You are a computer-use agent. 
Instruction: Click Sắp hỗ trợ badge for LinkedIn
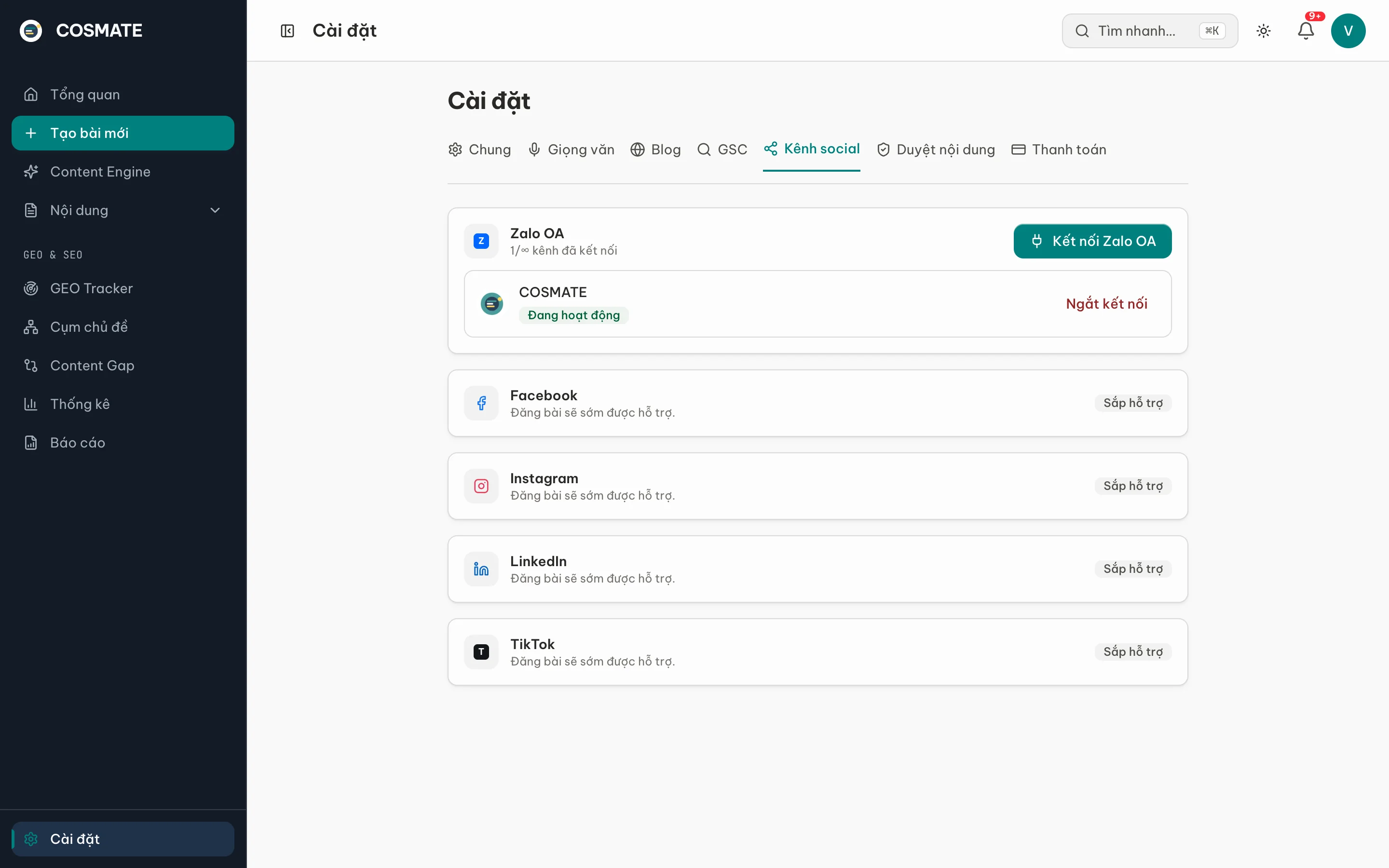(x=1132, y=569)
